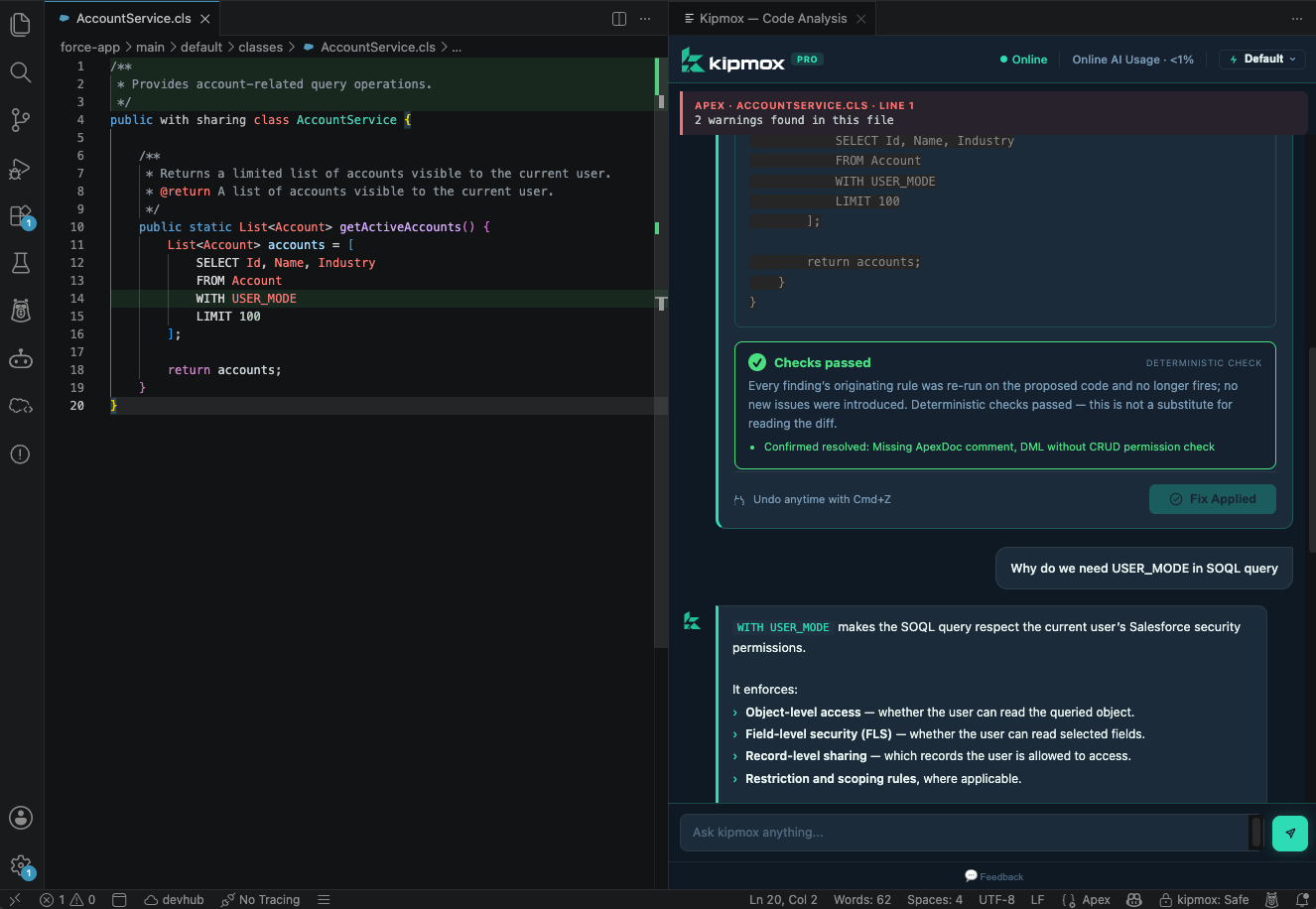The height and width of the screenshot is (909, 1316).
Task: Close the AccountService.cls tab
Action: click(x=205, y=19)
